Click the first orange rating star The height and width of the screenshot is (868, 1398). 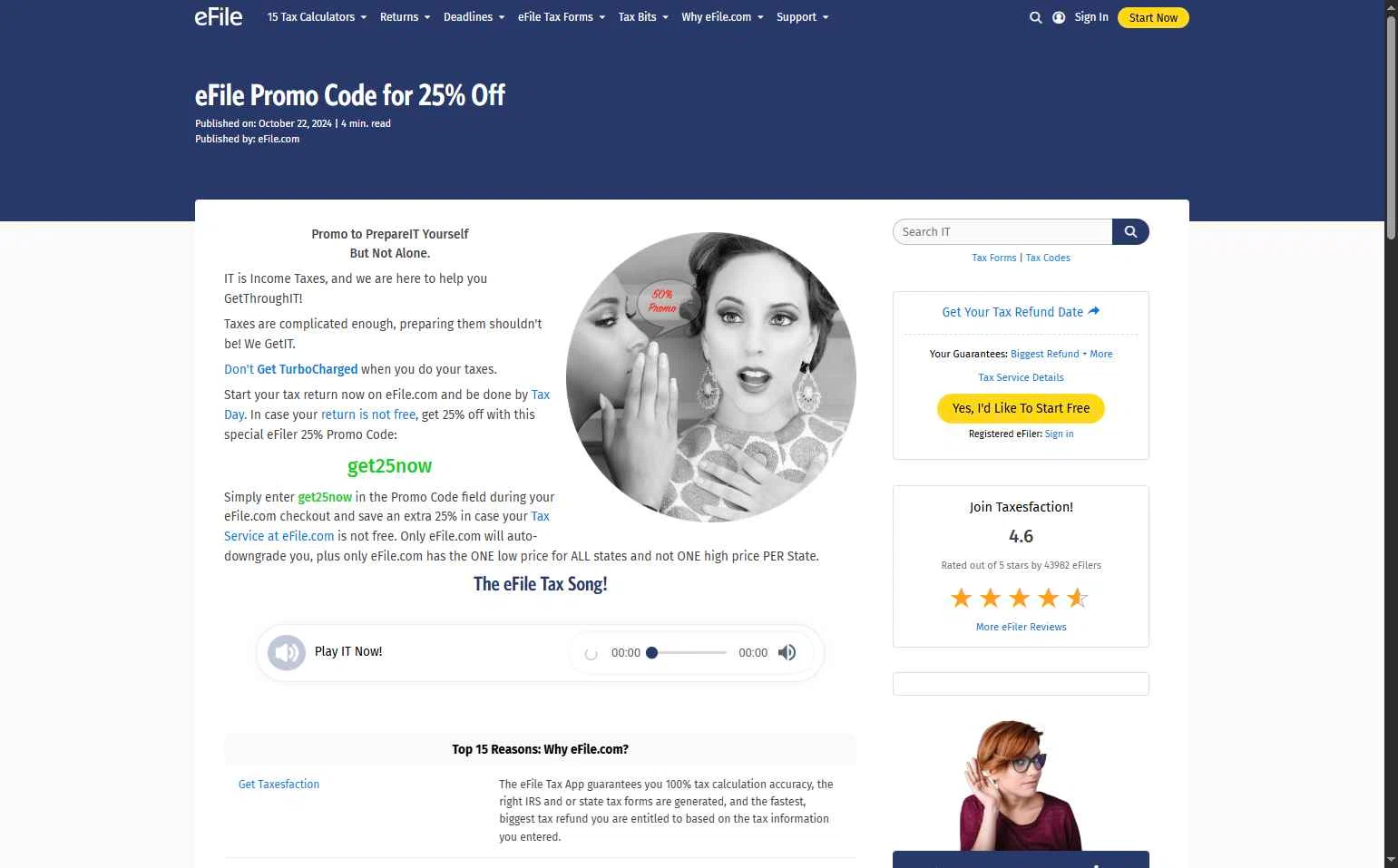click(x=961, y=598)
